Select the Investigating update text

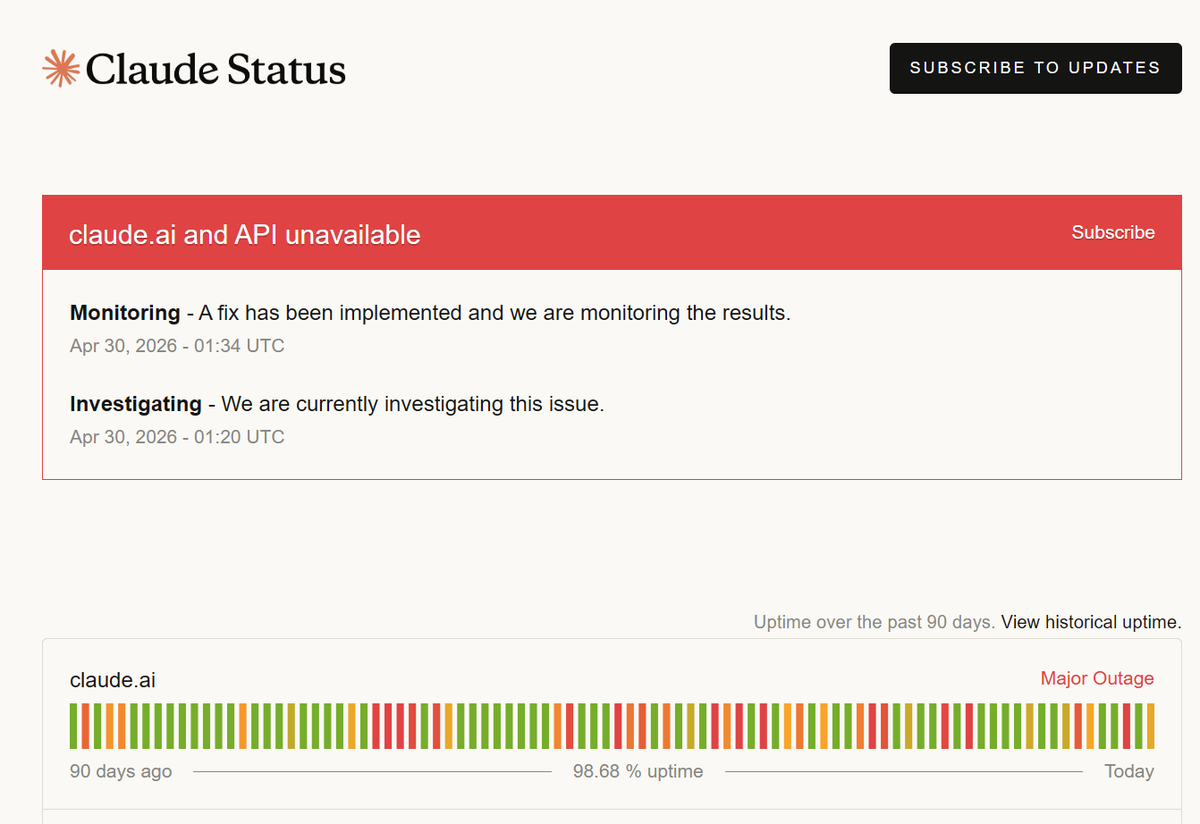pyautogui.click(x=337, y=404)
